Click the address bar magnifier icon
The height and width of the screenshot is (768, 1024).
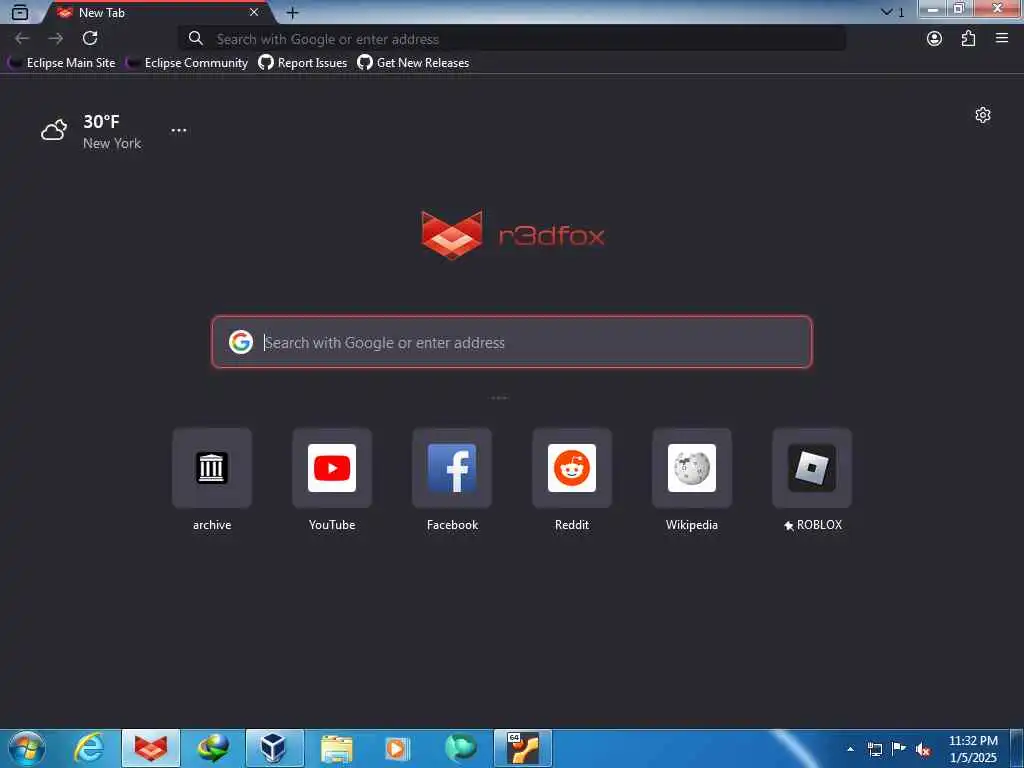195,39
